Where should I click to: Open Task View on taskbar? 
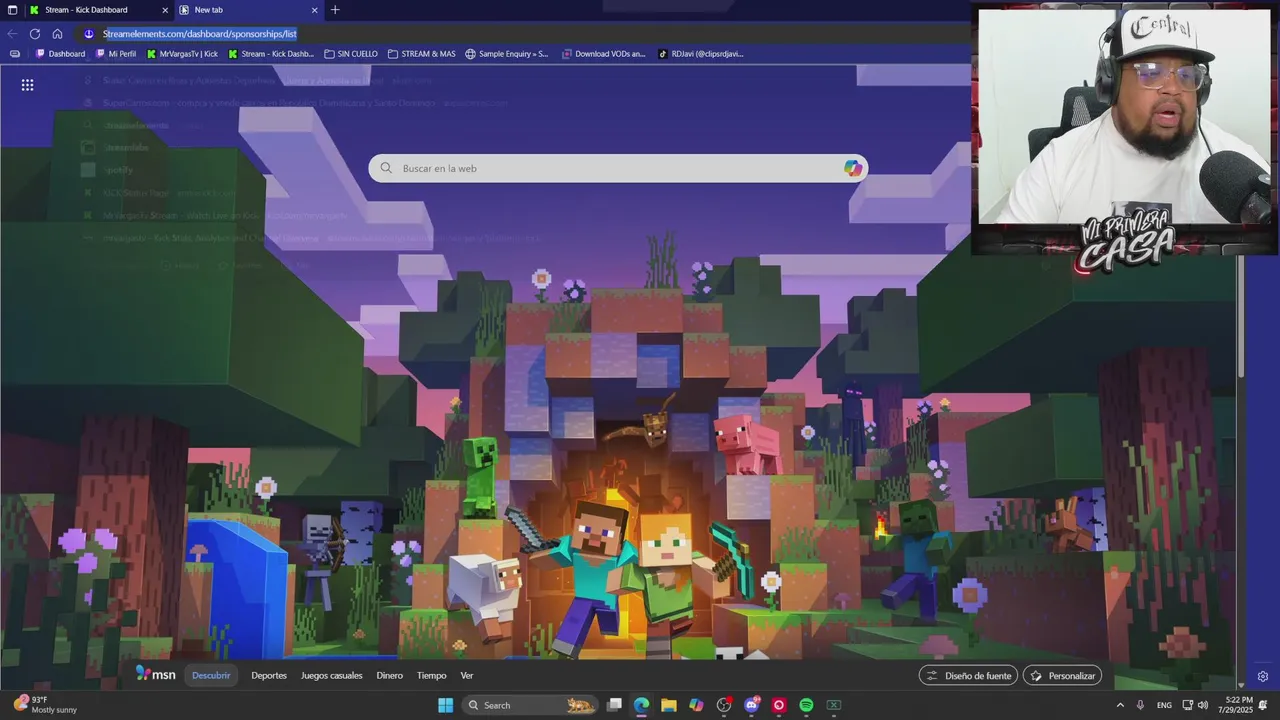click(x=615, y=705)
